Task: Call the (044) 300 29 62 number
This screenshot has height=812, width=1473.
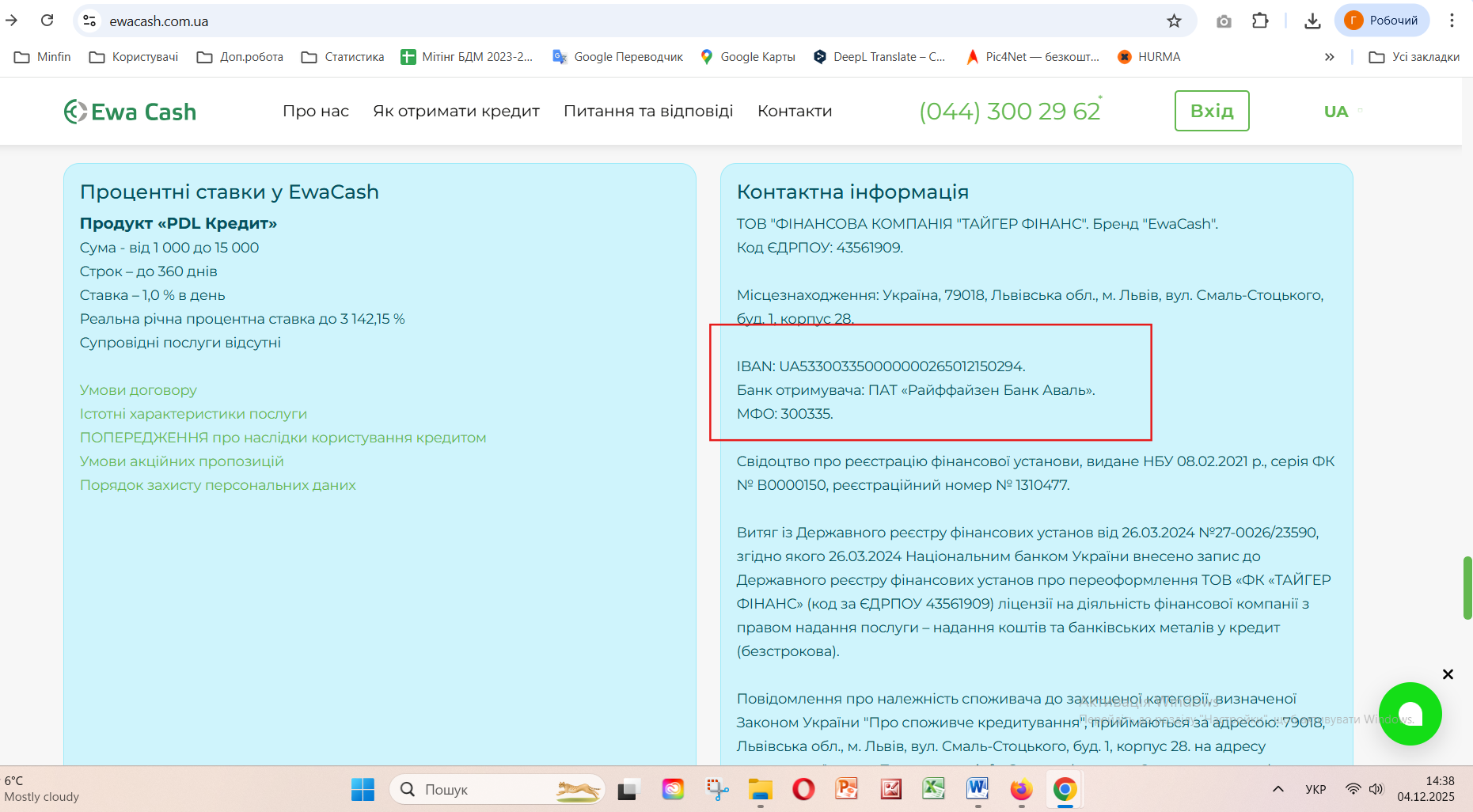Action: [1010, 112]
